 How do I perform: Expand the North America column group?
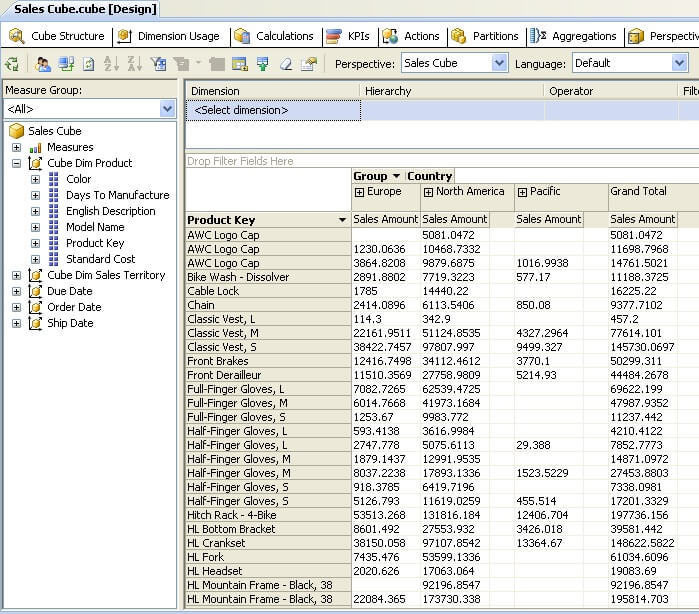click(428, 192)
